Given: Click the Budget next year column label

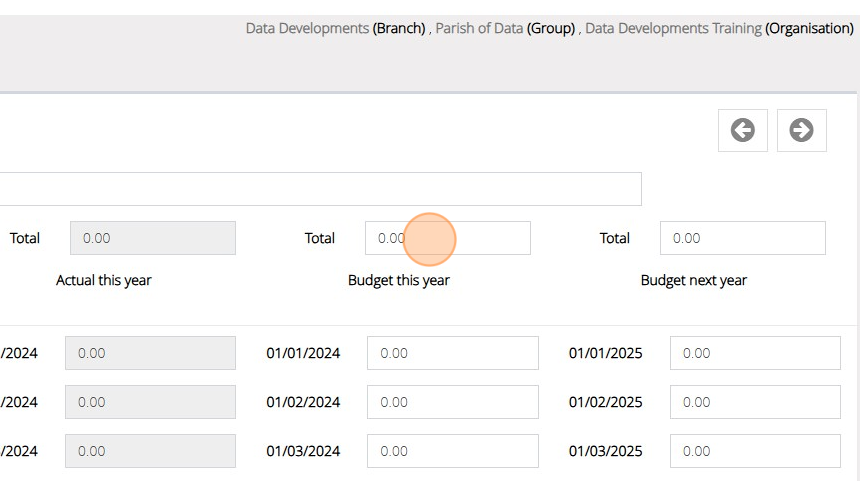Looking at the screenshot, I should pyautogui.click(x=693, y=280).
